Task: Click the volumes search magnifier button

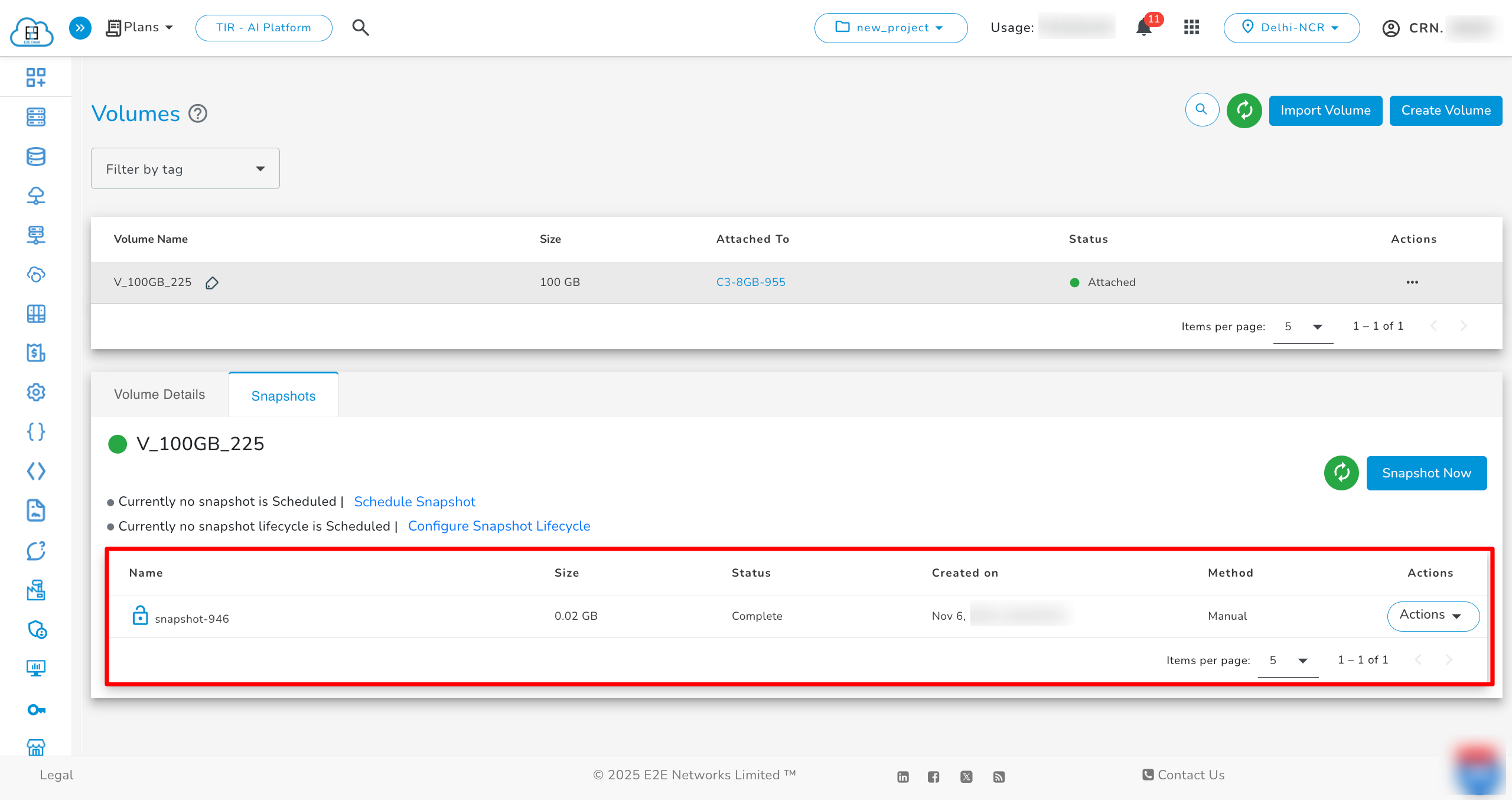Action: point(1202,110)
